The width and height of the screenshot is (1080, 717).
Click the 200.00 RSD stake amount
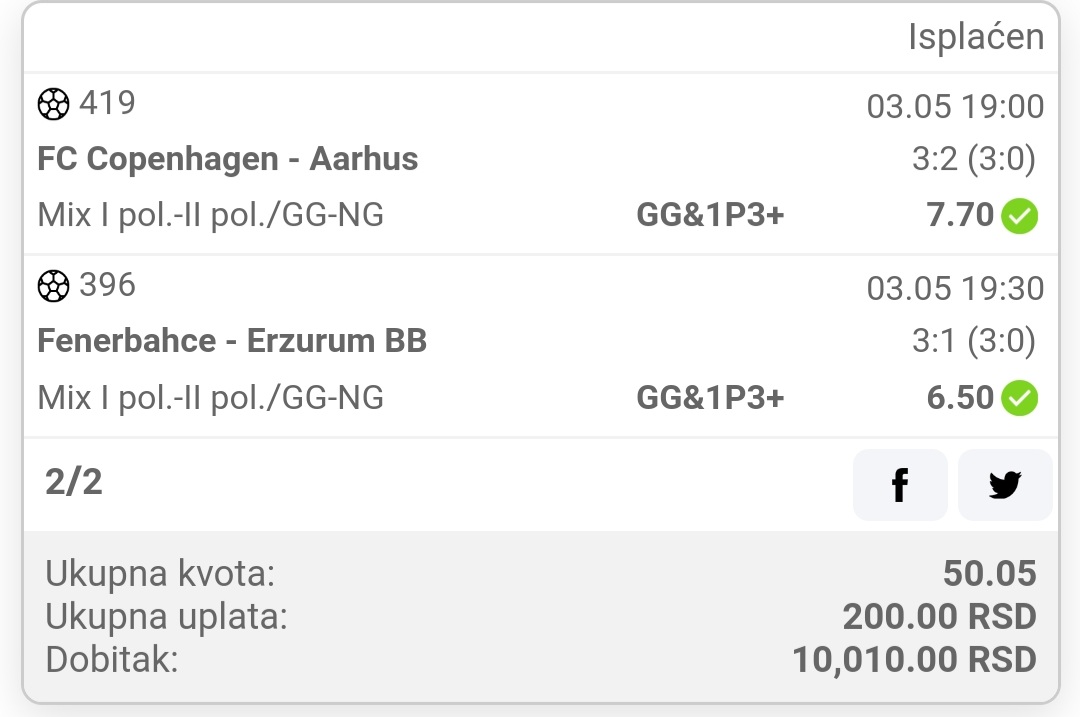939,617
